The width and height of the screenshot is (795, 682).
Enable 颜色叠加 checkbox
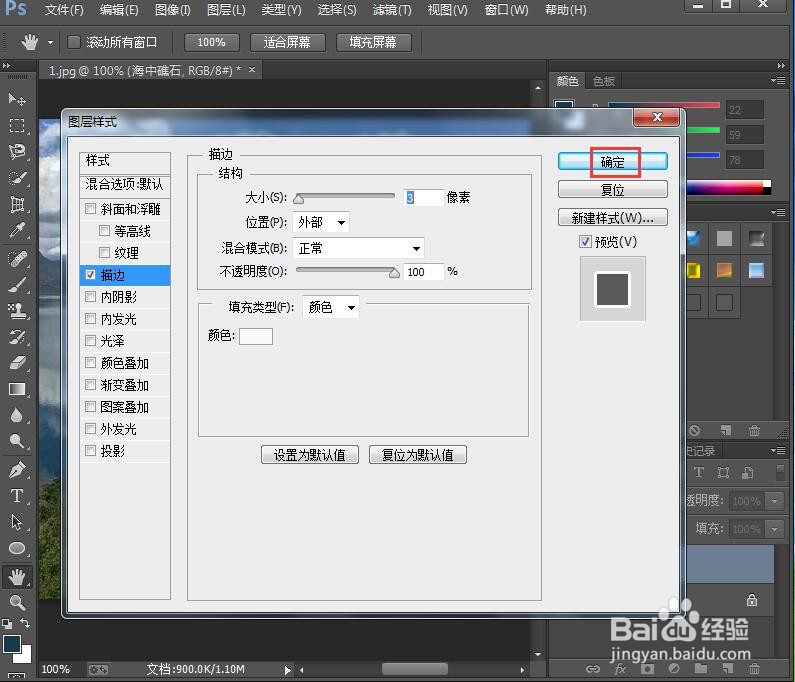[91, 363]
